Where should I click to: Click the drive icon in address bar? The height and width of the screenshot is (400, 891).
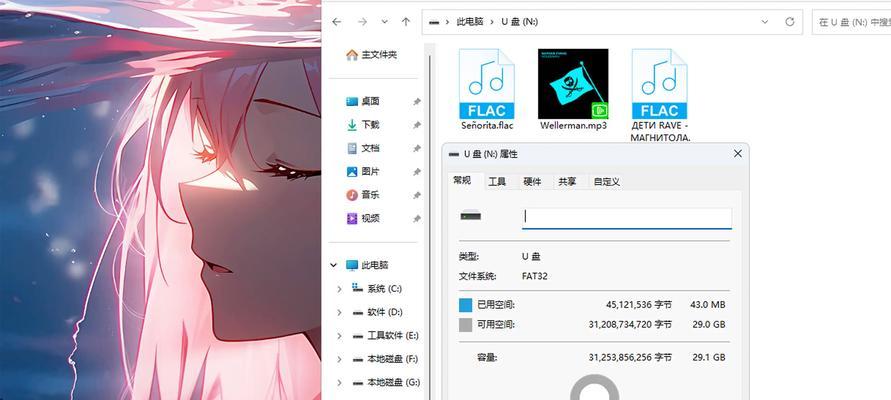point(434,22)
